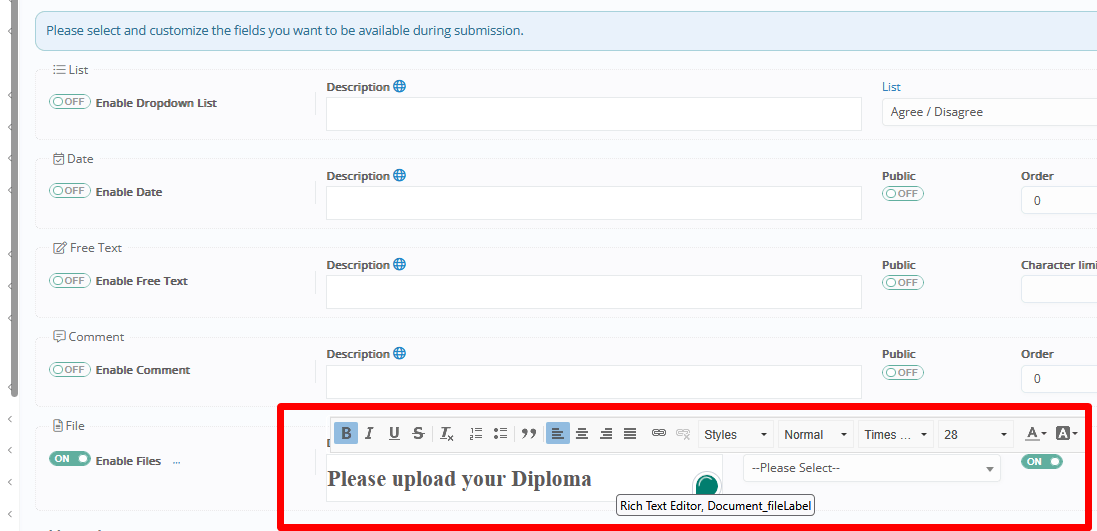Viewport: 1097px width, 531px height.
Task: Toggle bold formatting in the rich text toolbar
Action: (x=346, y=433)
